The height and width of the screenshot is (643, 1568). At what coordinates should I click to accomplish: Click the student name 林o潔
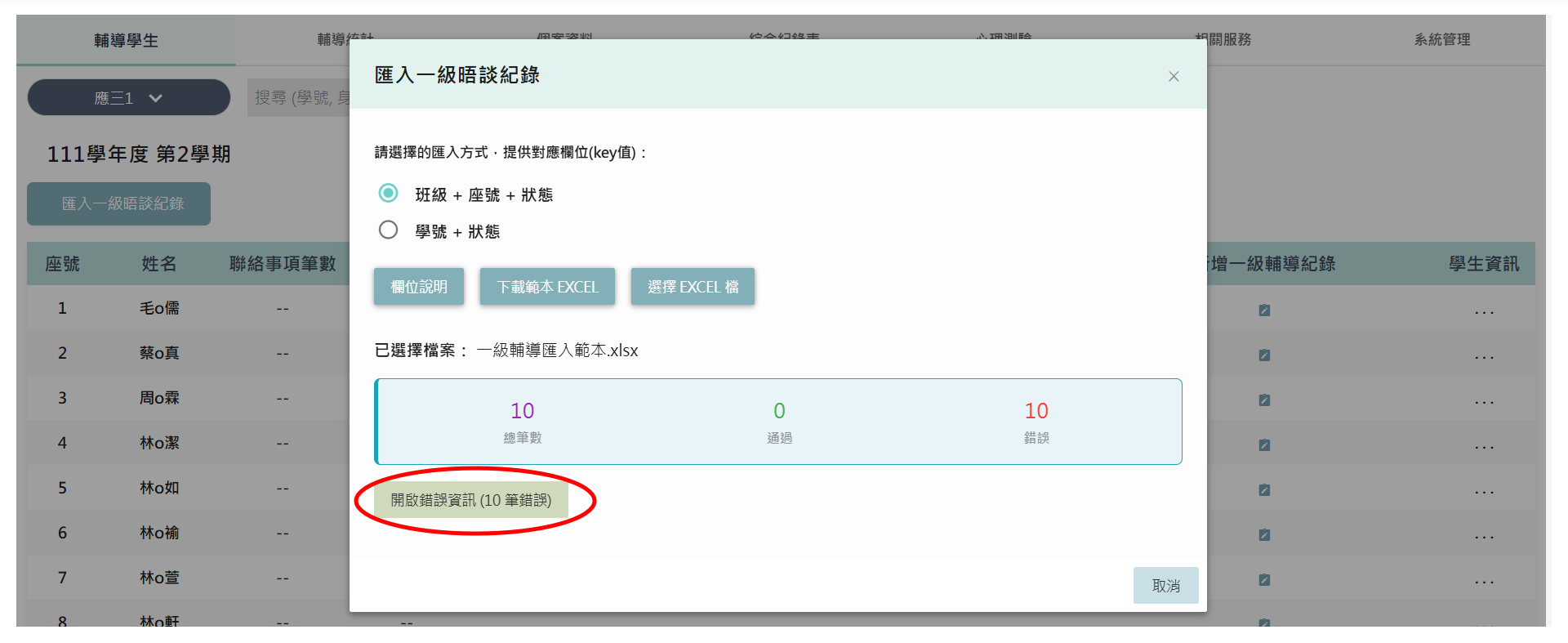159,443
